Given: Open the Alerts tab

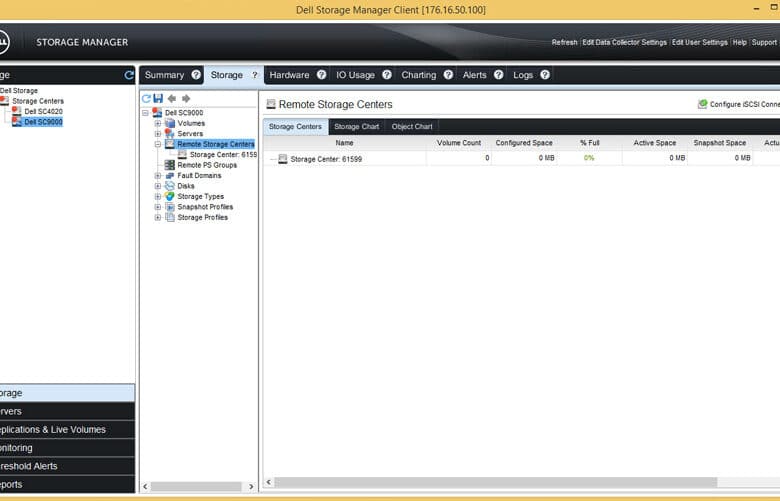Looking at the screenshot, I should [x=474, y=75].
